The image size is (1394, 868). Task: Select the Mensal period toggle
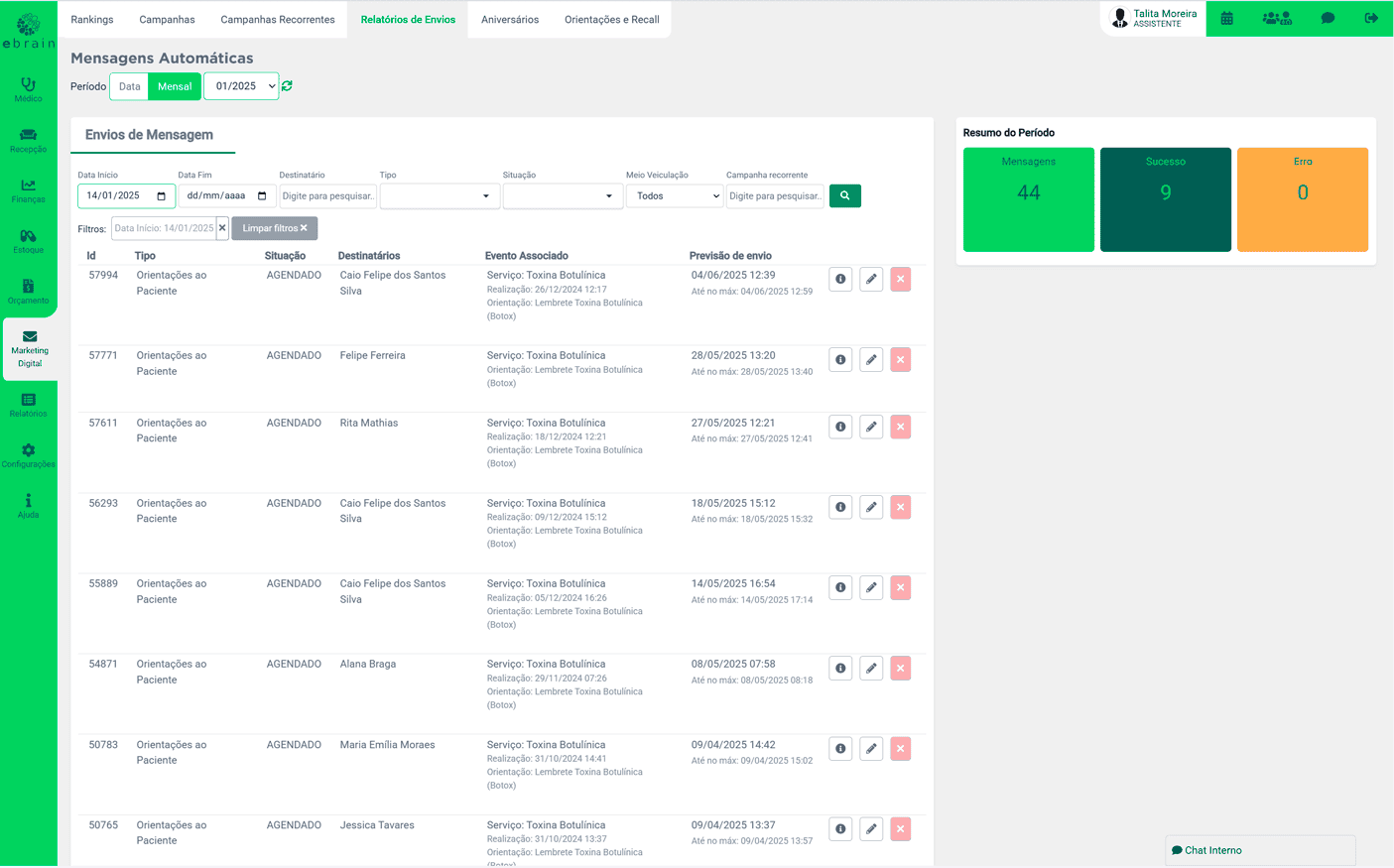pyautogui.click(x=175, y=87)
